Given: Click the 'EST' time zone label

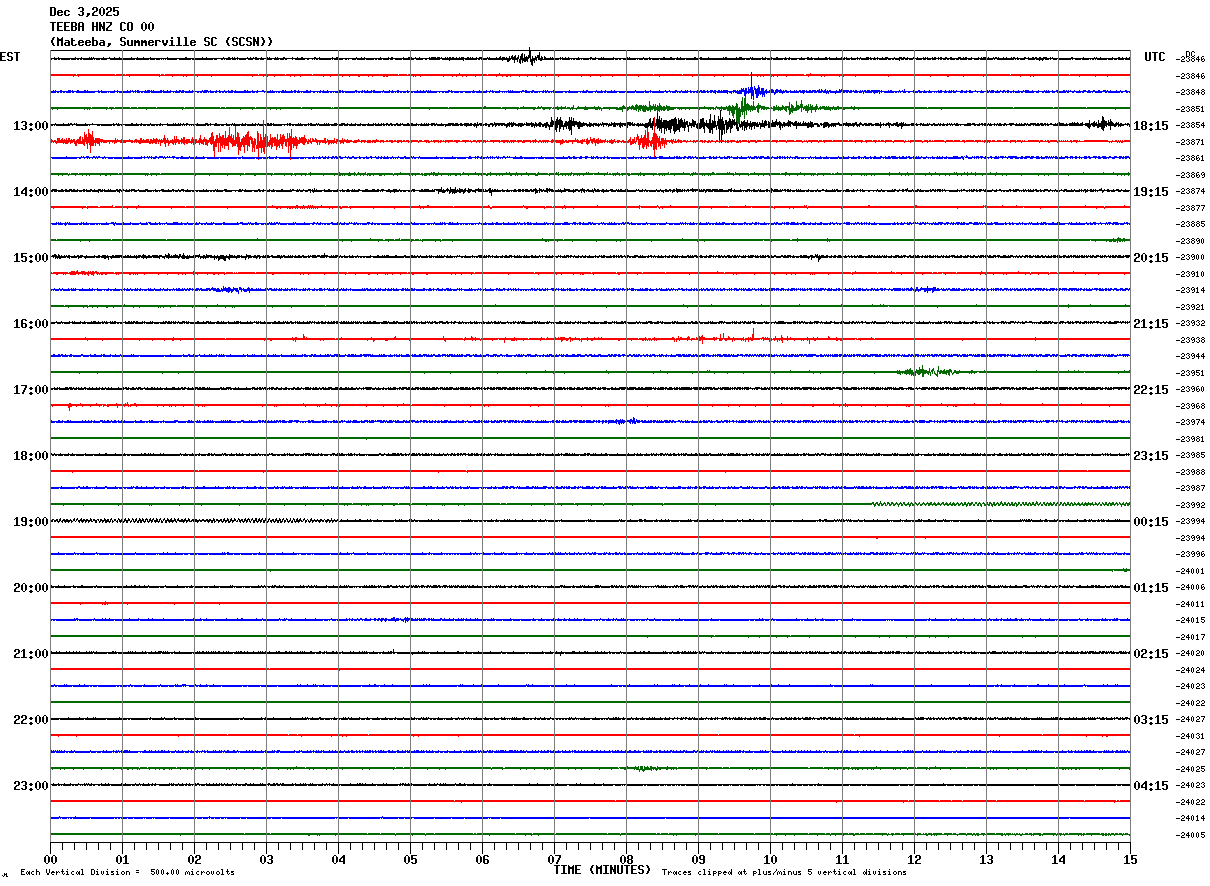Looking at the screenshot, I should pyautogui.click(x=10, y=57).
